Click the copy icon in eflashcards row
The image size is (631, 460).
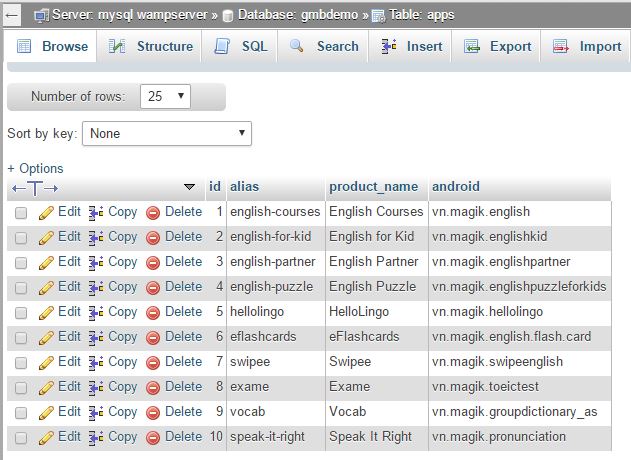click(96, 337)
